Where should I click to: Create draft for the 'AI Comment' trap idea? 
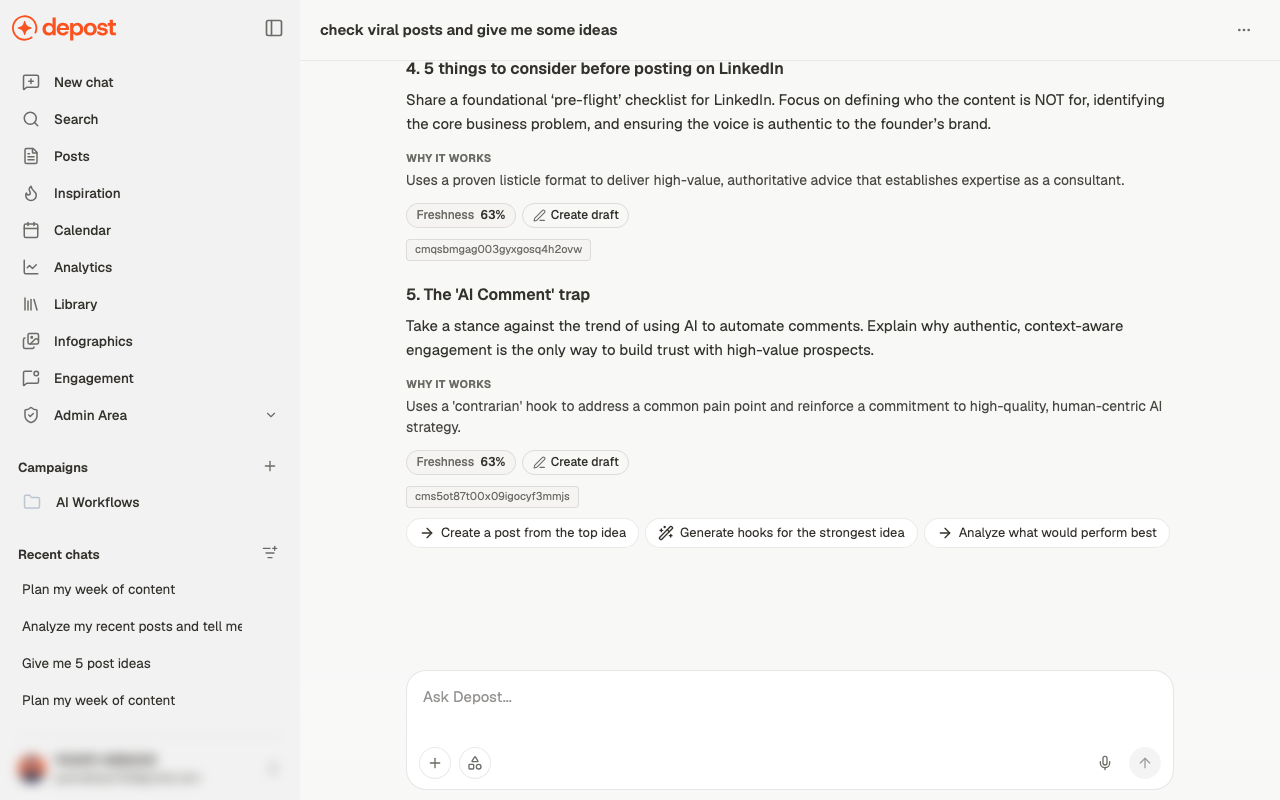pyautogui.click(x=575, y=462)
